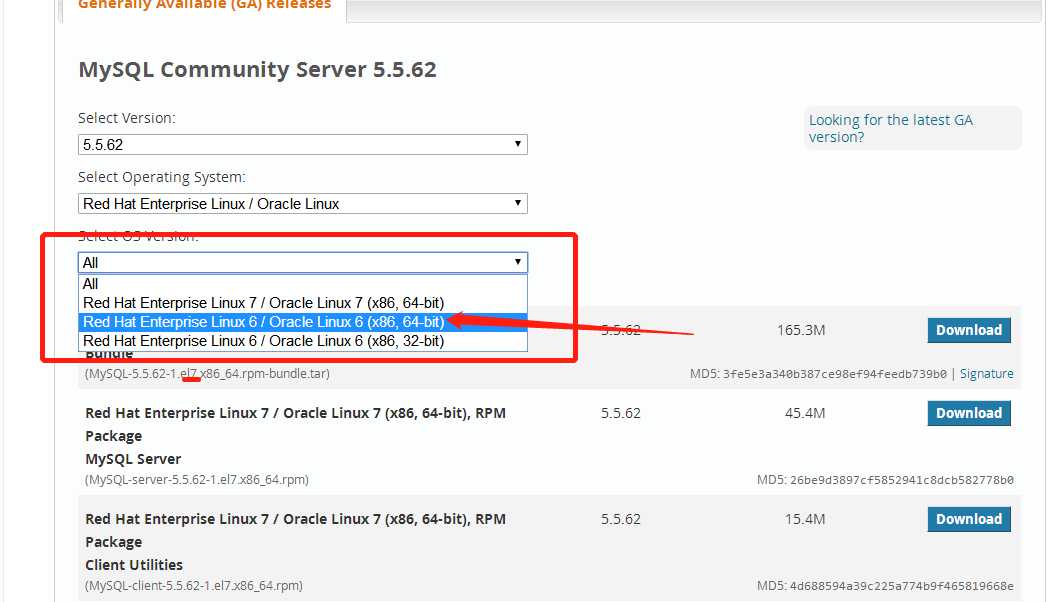
Task: Click filename MySQL-server-5.5.62-1.el7.x86_64.rpm
Action: click(x=197, y=480)
